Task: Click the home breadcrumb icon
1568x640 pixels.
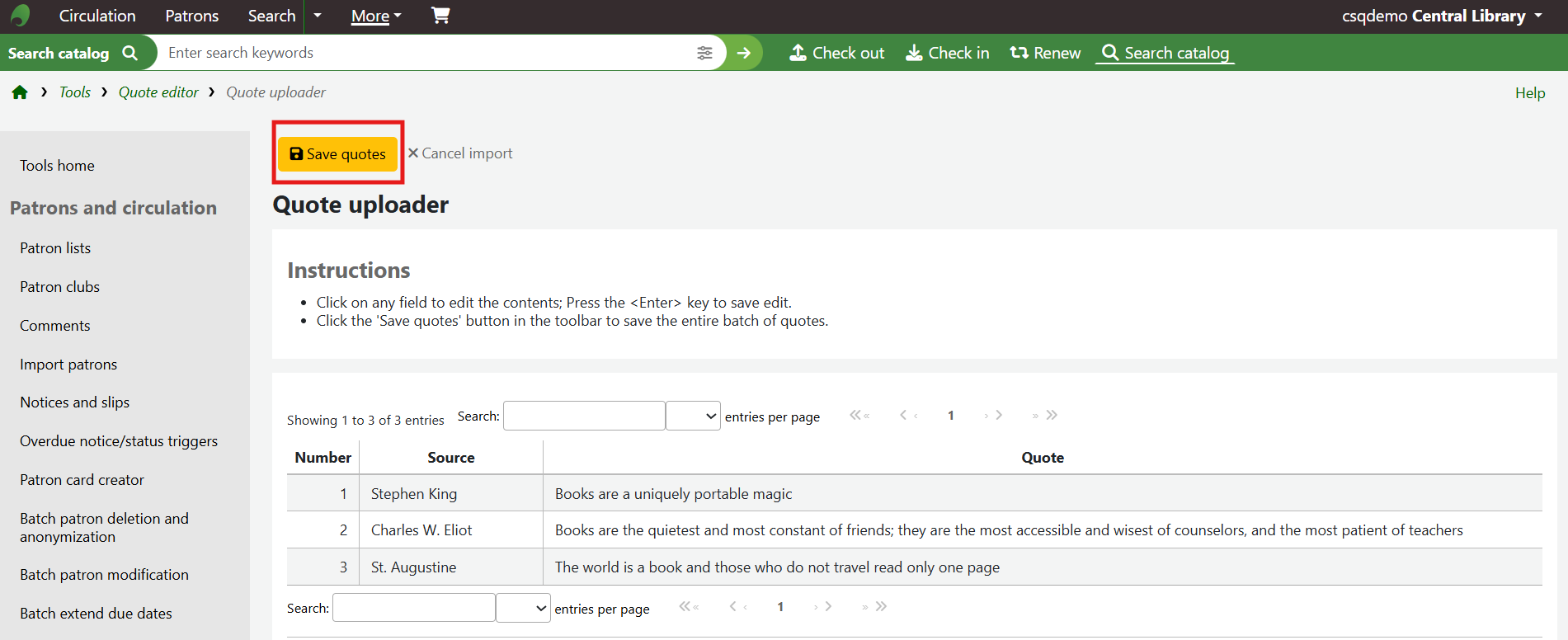Action: tap(20, 92)
